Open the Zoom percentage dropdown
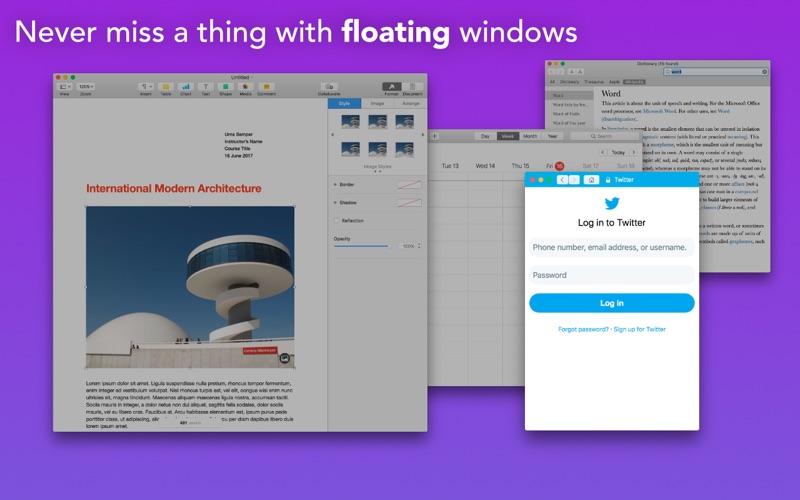The width and height of the screenshot is (800, 500). click(x=85, y=87)
